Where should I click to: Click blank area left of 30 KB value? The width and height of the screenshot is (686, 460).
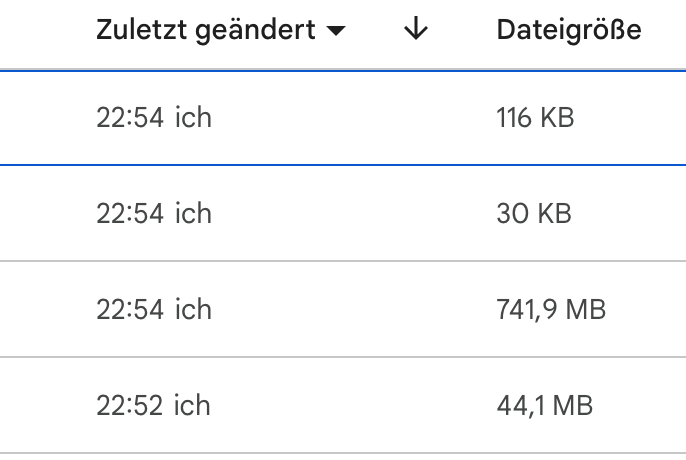pyautogui.click(x=350, y=214)
